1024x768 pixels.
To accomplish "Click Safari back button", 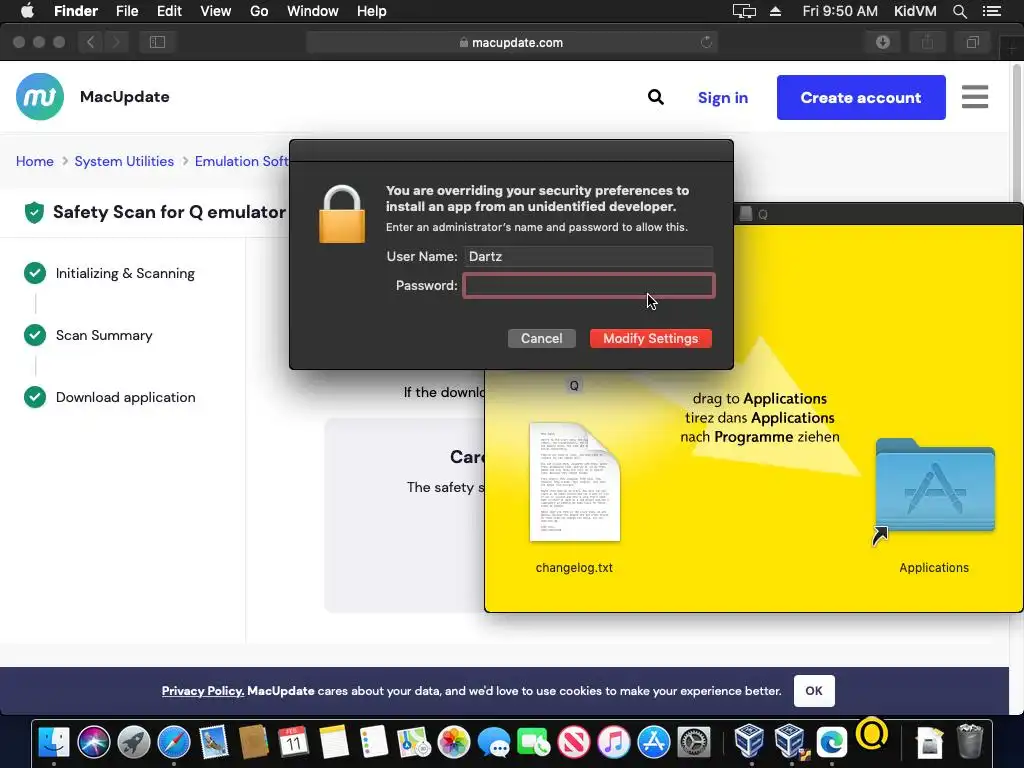I will coord(91,42).
